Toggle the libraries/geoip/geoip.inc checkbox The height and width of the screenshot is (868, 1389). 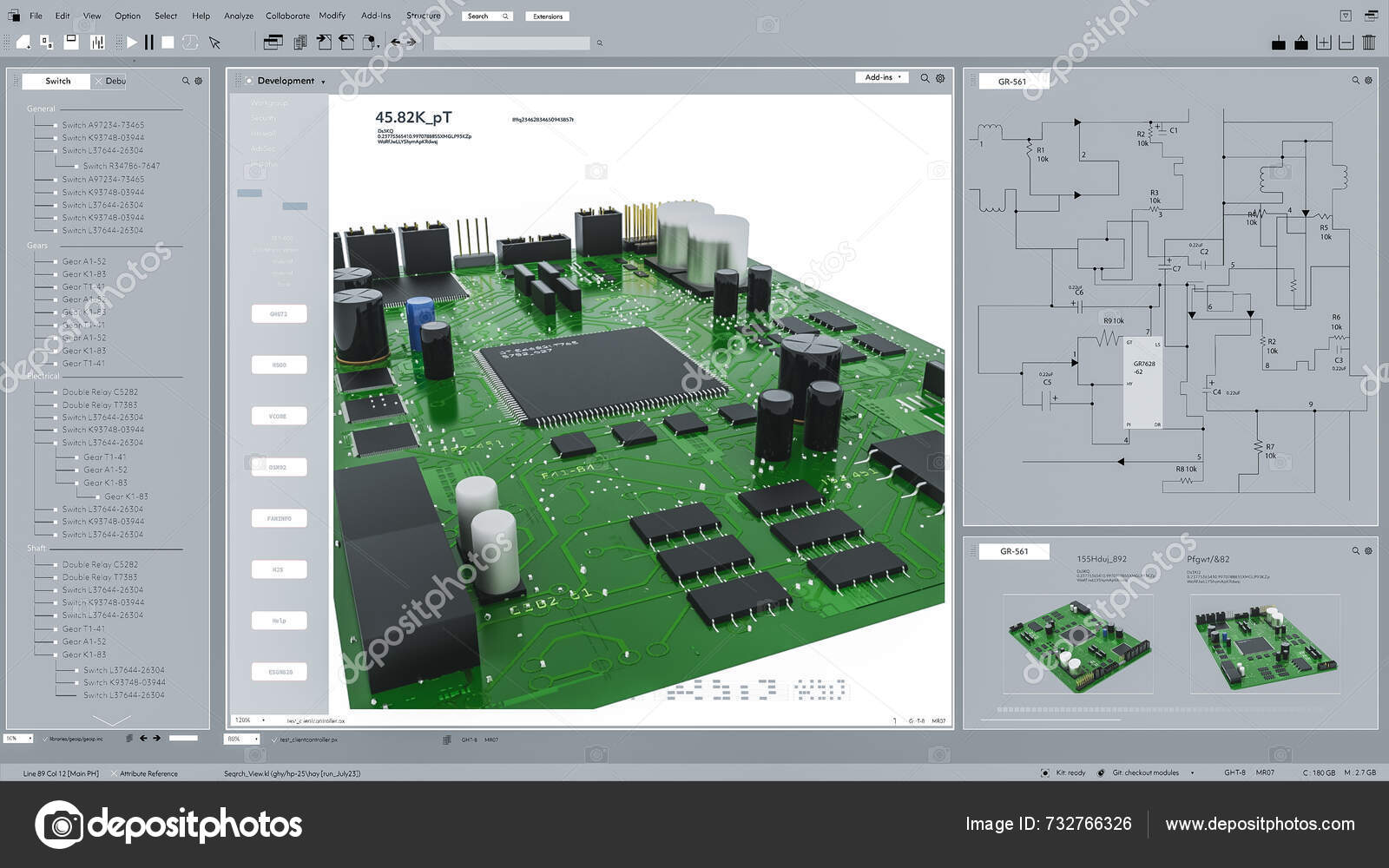(x=45, y=739)
